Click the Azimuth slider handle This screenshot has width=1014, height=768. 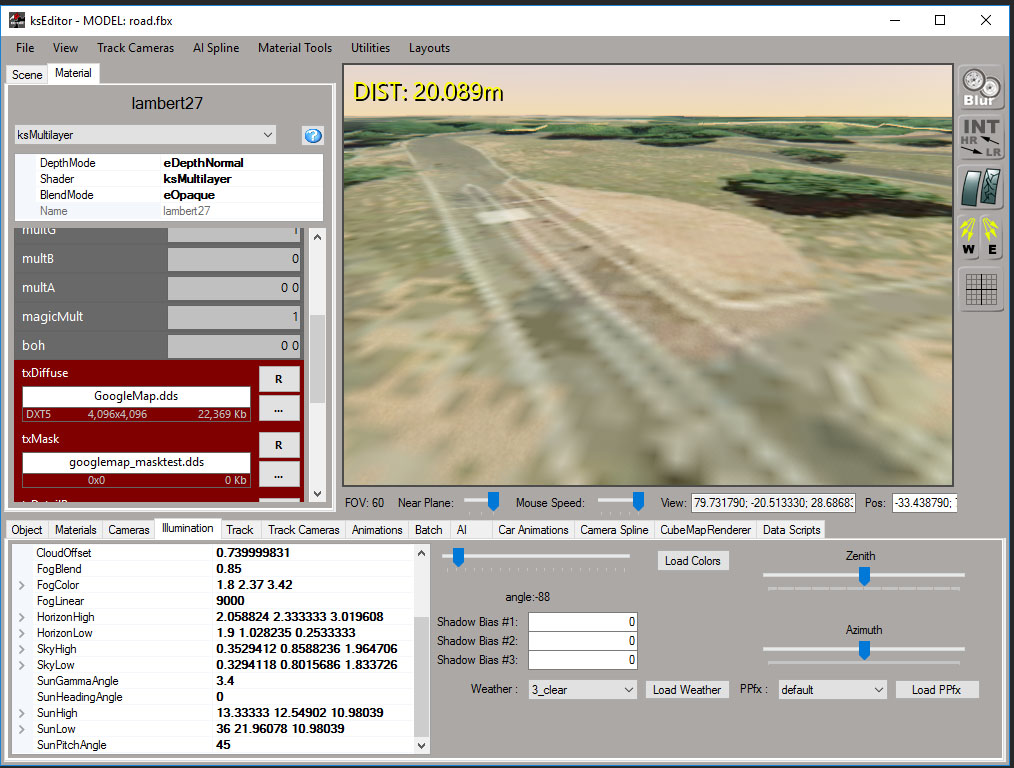pos(864,650)
